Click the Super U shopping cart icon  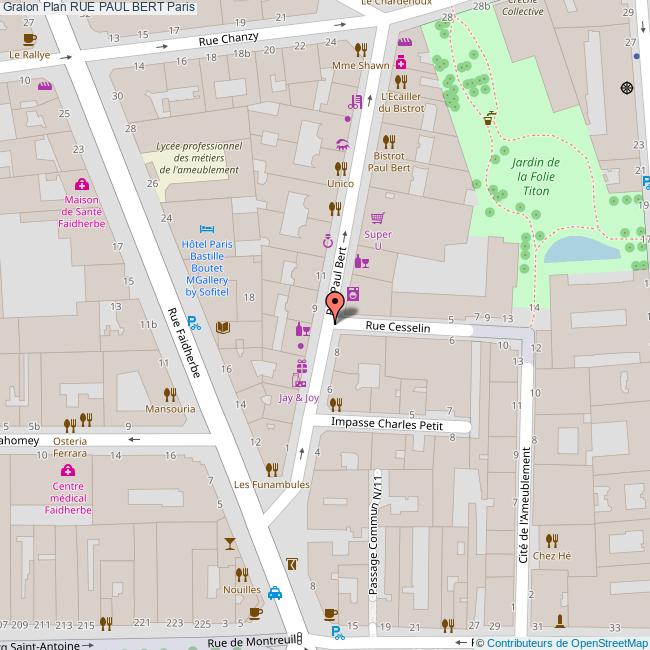click(378, 218)
